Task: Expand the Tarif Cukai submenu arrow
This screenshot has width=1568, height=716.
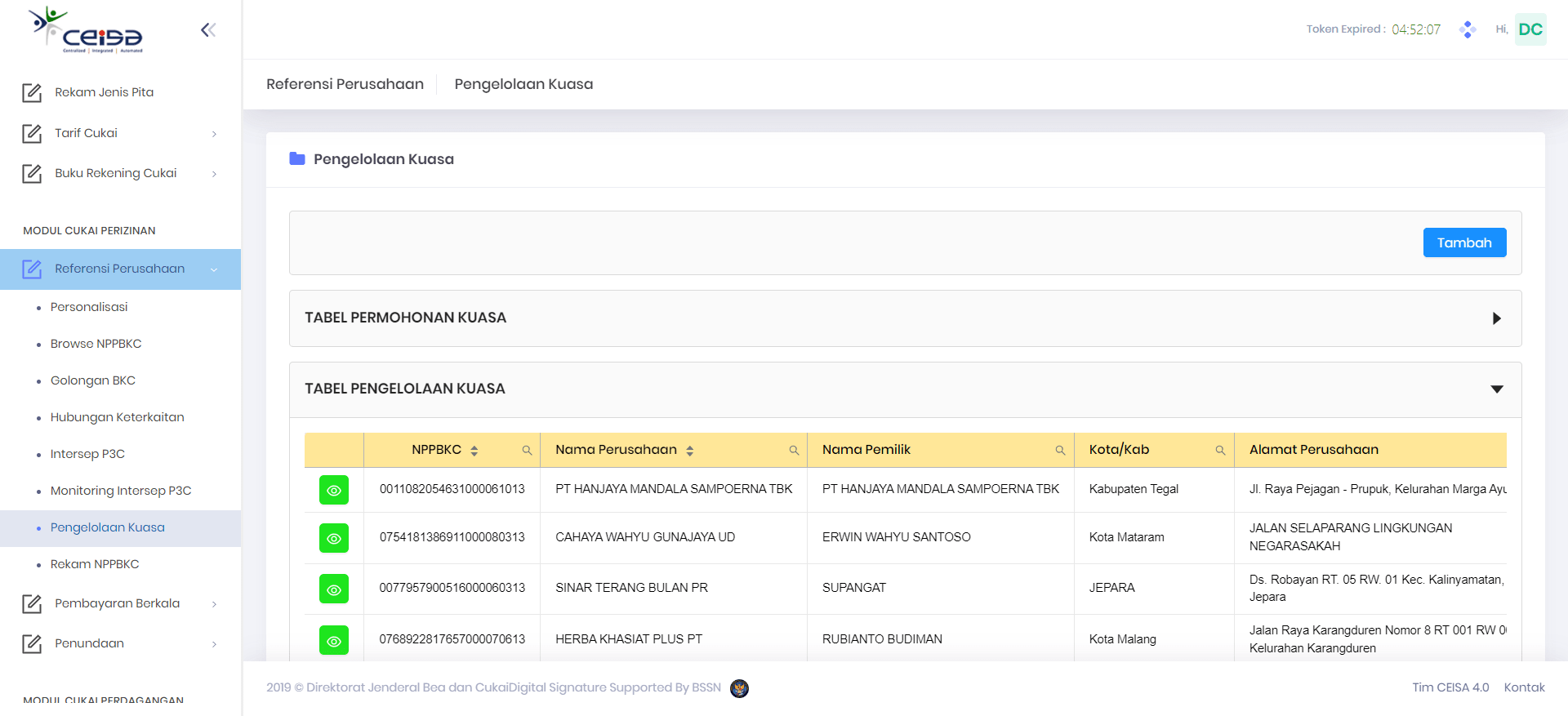Action: click(x=214, y=134)
